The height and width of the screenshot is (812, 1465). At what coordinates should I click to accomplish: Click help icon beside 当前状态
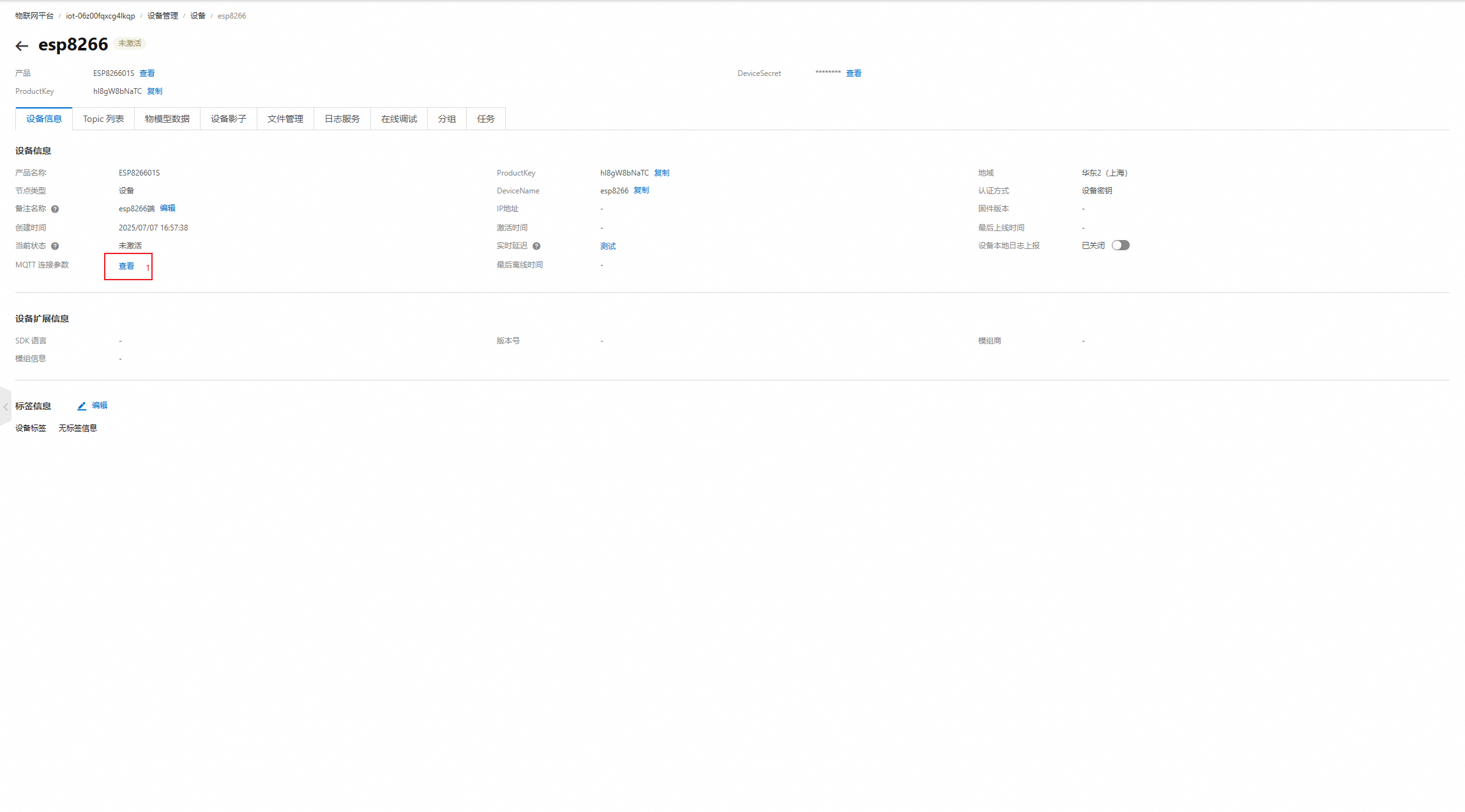55,246
